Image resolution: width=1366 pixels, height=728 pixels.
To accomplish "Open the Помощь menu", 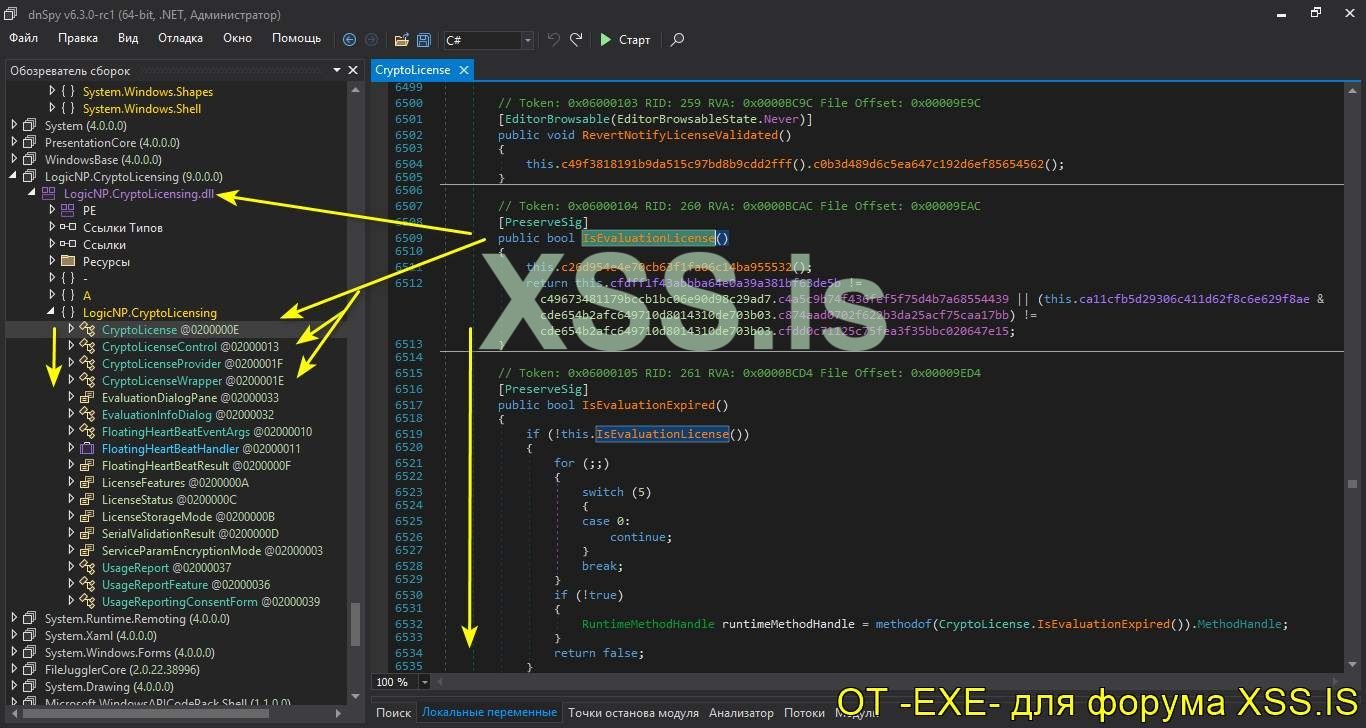I will coord(297,38).
